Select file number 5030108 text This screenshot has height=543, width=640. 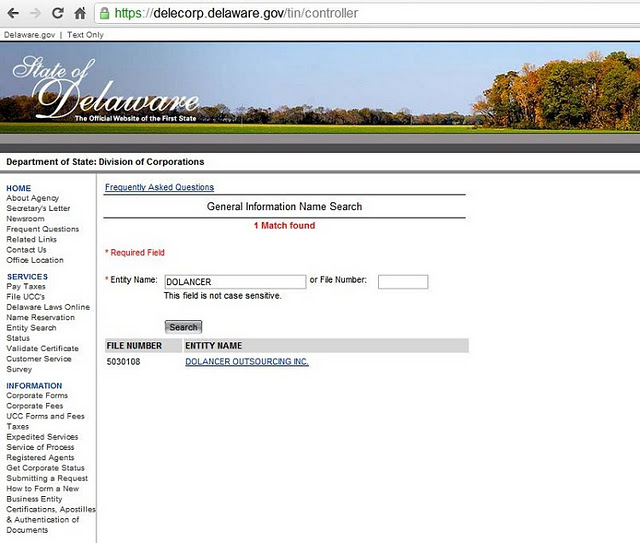pos(123,362)
